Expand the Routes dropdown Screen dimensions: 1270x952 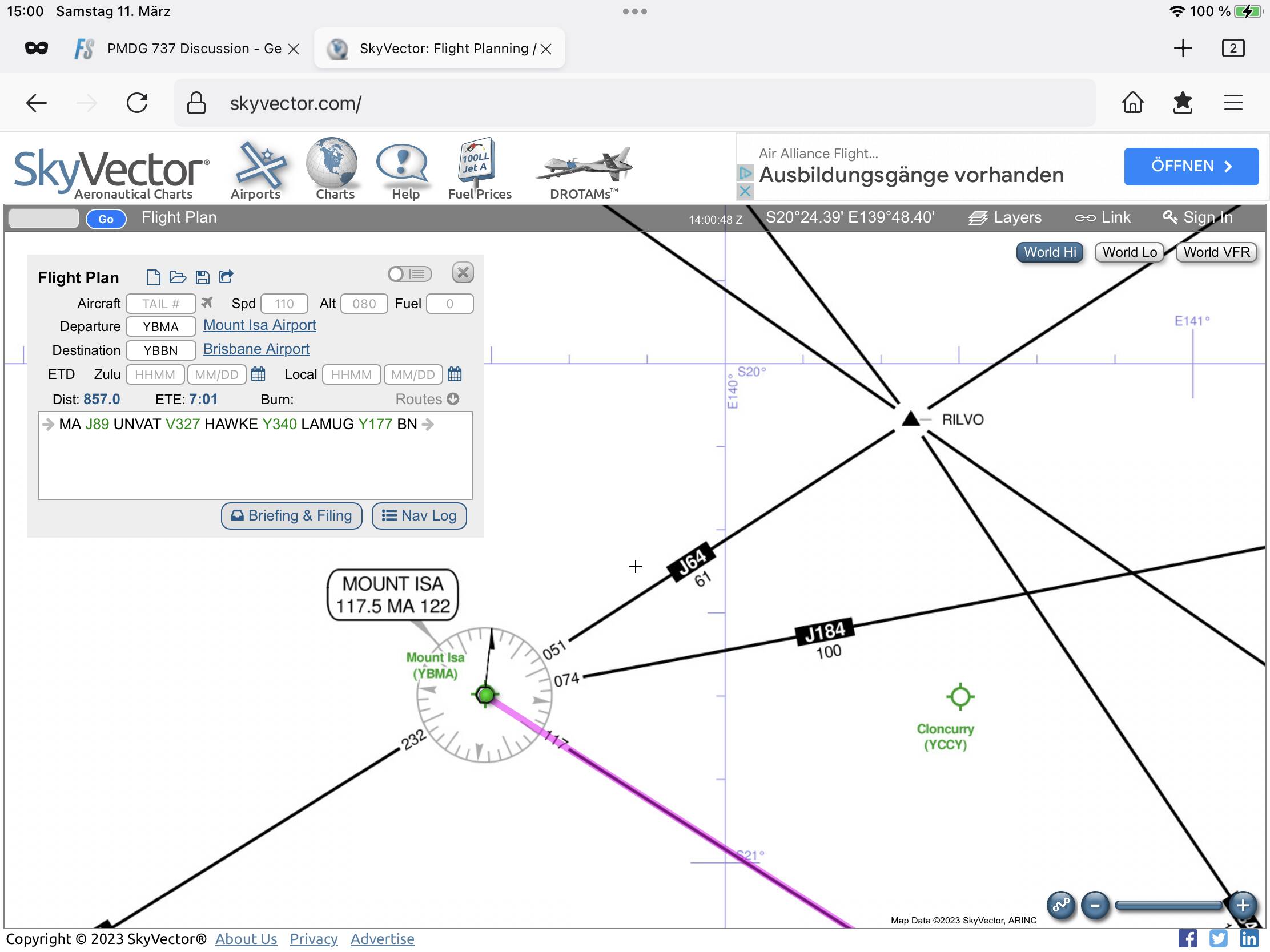pyautogui.click(x=427, y=400)
